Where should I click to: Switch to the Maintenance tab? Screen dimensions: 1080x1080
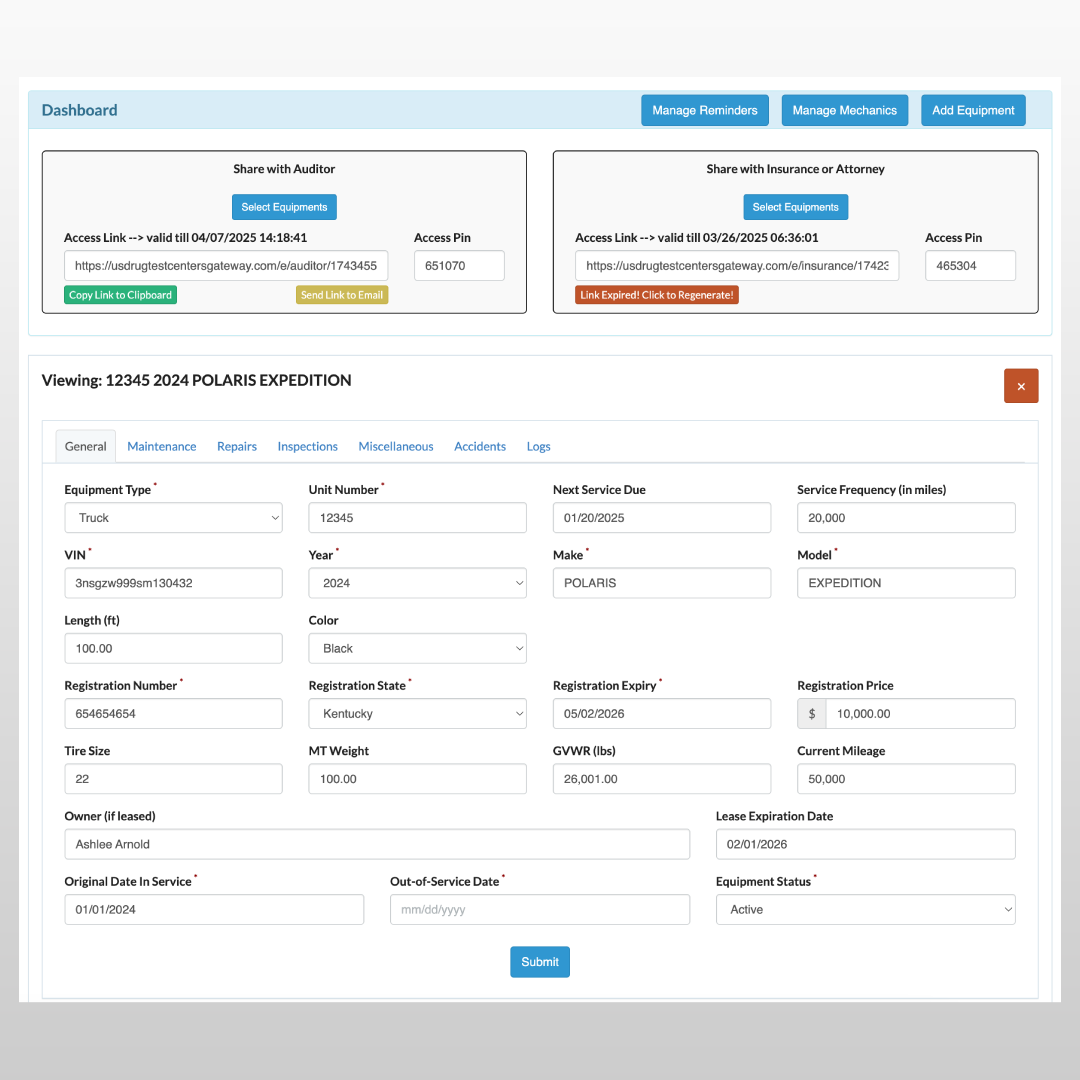[161, 447]
